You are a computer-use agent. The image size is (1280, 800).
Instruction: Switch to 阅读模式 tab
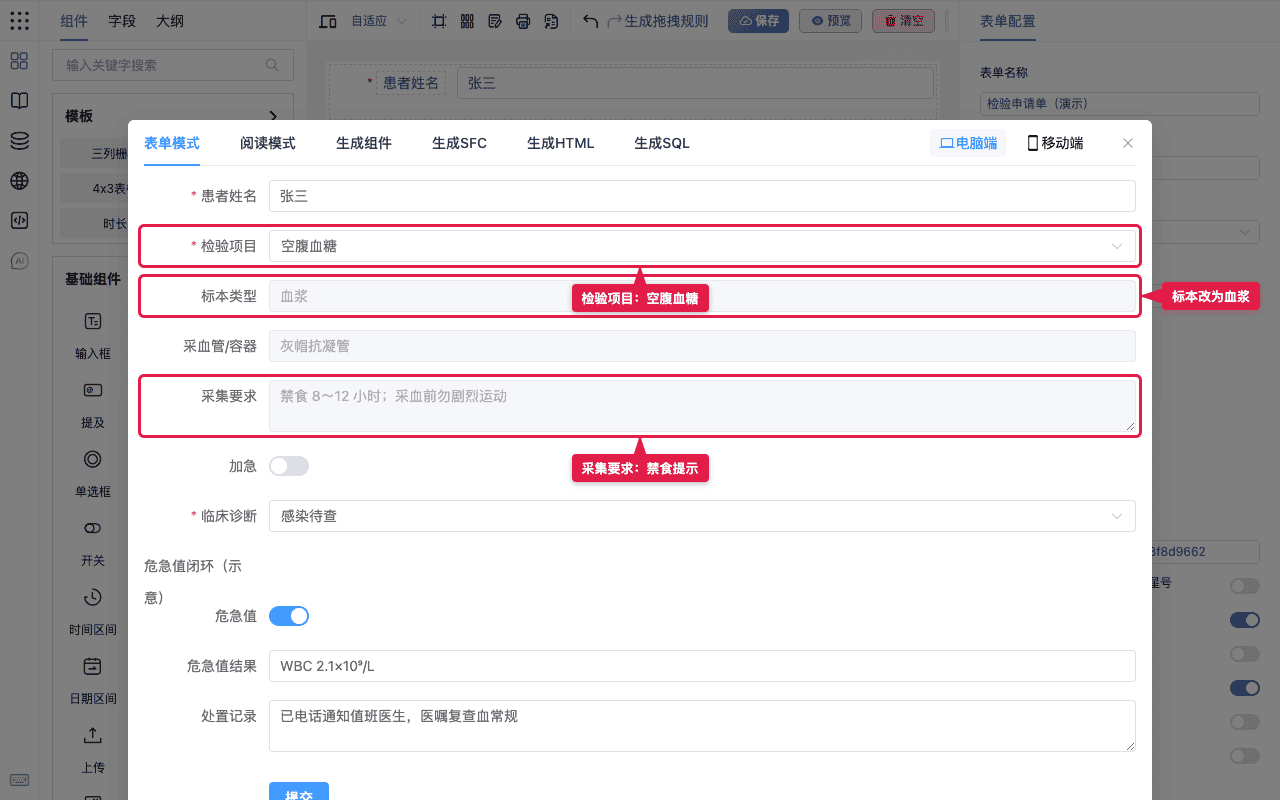click(268, 143)
